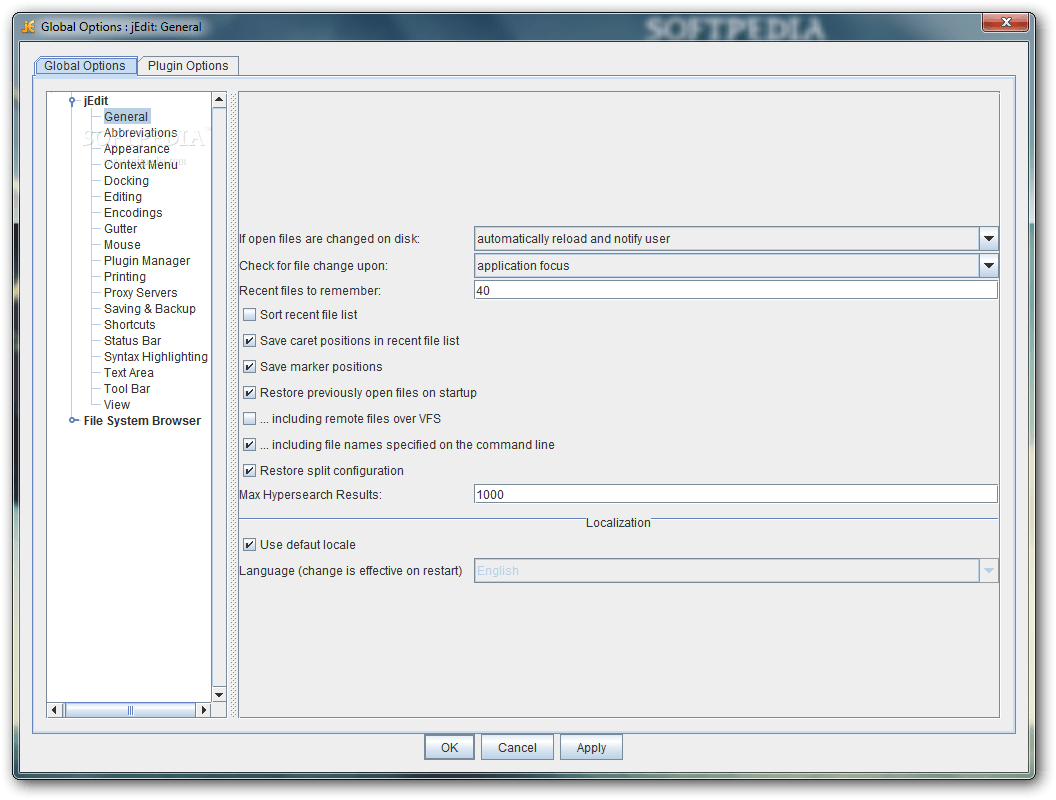Open the 'If open files are changed' dropdown

click(x=988, y=239)
